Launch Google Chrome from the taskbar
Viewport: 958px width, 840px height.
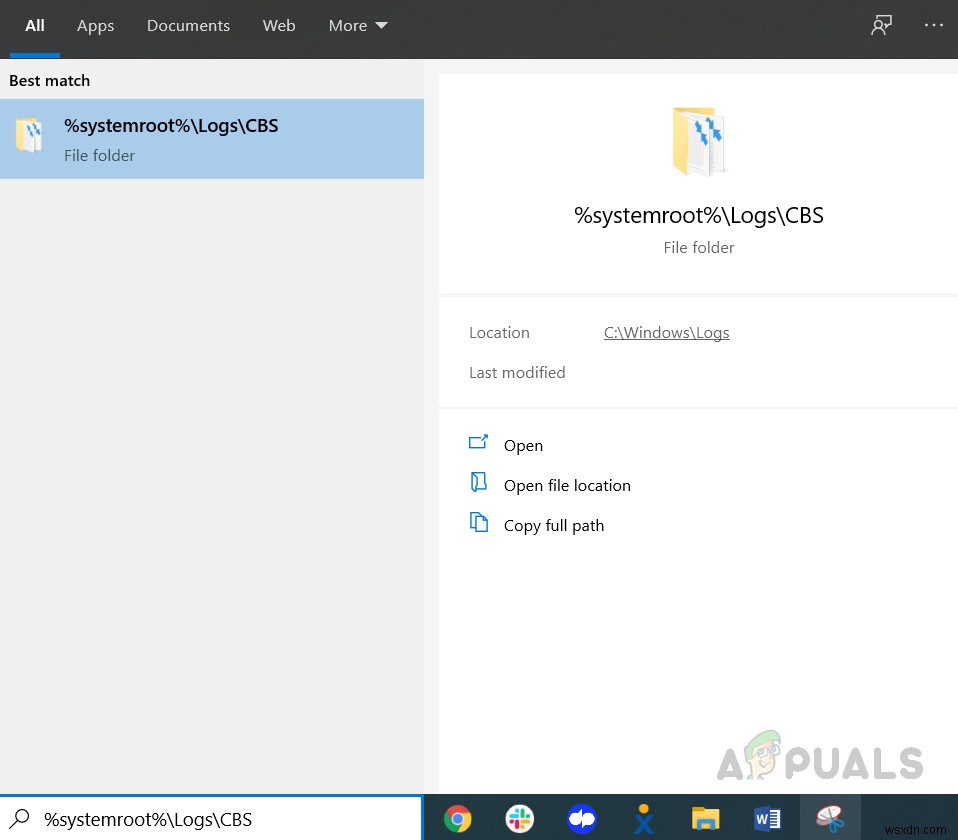coord(458,819)
